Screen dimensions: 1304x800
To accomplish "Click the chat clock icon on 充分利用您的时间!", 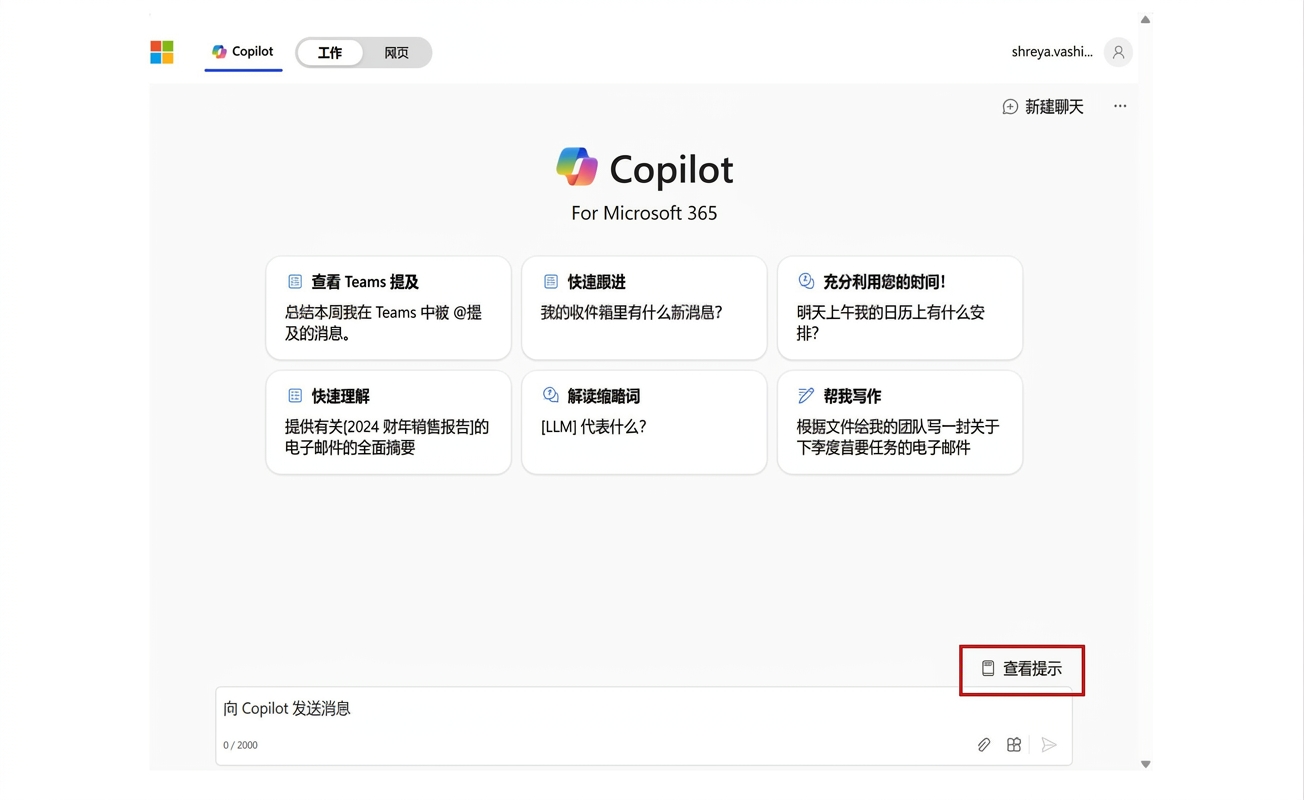I will 806,282.
